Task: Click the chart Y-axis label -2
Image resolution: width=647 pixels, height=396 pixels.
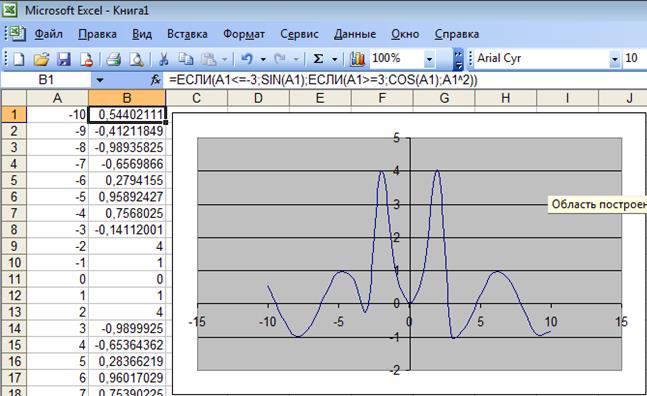Action: pos(395,370)
